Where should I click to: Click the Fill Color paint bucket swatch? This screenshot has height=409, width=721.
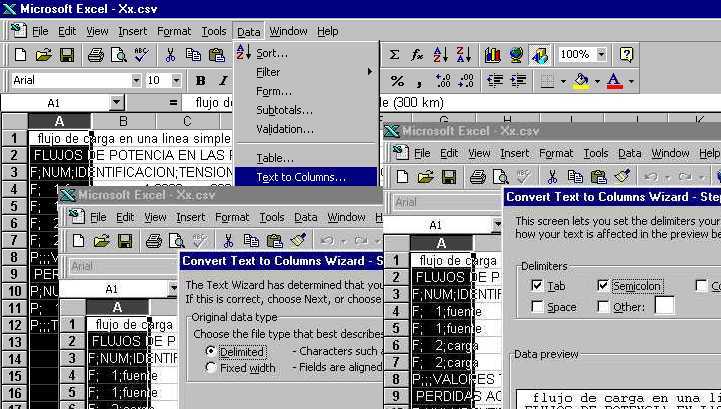(x=582, y=81)
